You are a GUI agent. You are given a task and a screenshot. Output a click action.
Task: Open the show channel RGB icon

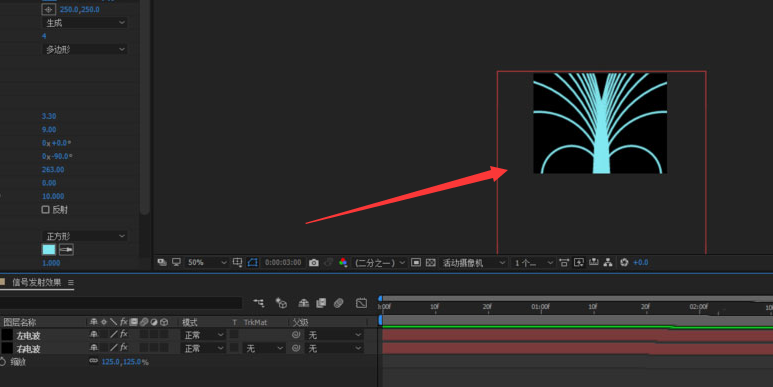(343, 263)
